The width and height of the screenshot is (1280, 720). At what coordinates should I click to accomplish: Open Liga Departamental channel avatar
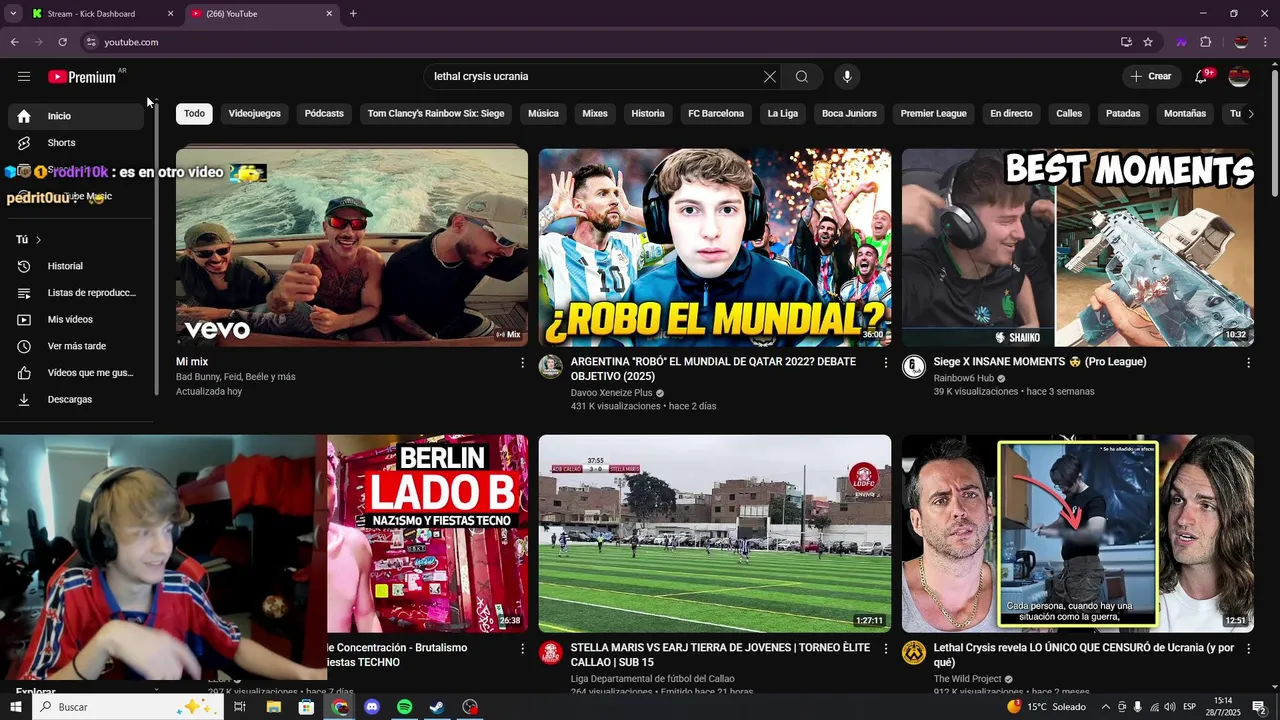point(551,653)
